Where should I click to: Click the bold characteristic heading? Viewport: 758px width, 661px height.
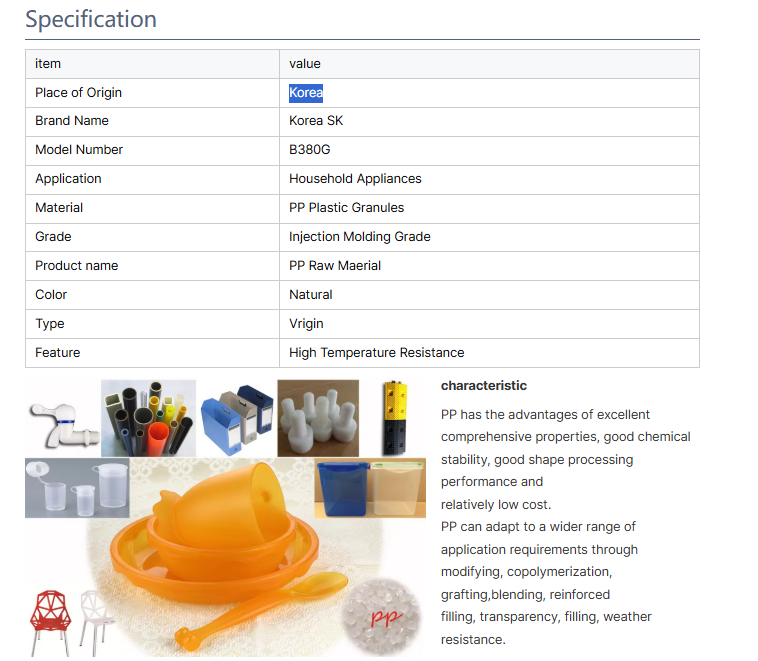(484, 386)
